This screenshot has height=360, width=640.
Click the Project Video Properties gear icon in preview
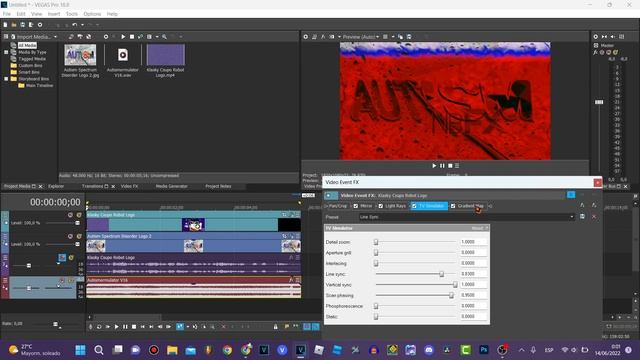[x=306, y=37]
